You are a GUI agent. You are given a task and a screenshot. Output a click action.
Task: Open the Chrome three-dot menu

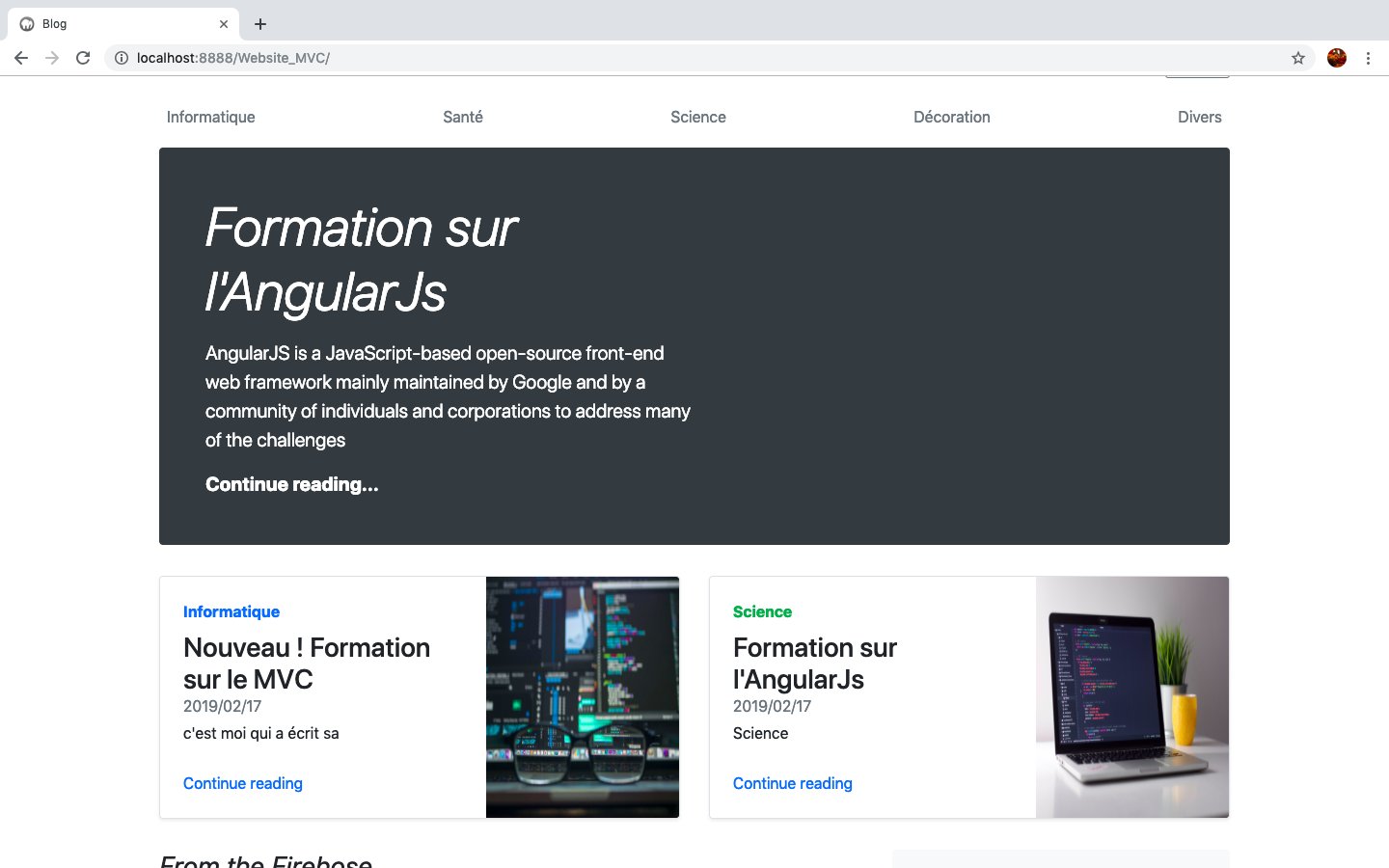click(x=1368, y=58)
